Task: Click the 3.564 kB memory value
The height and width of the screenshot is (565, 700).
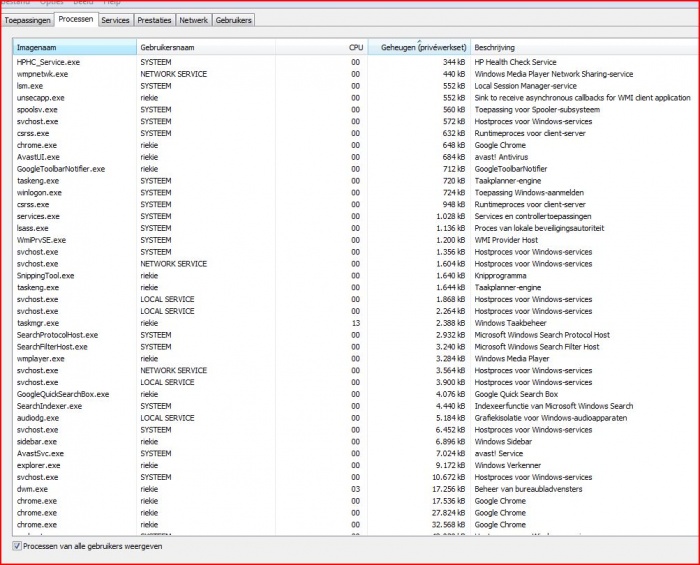Action: point(450,370)
